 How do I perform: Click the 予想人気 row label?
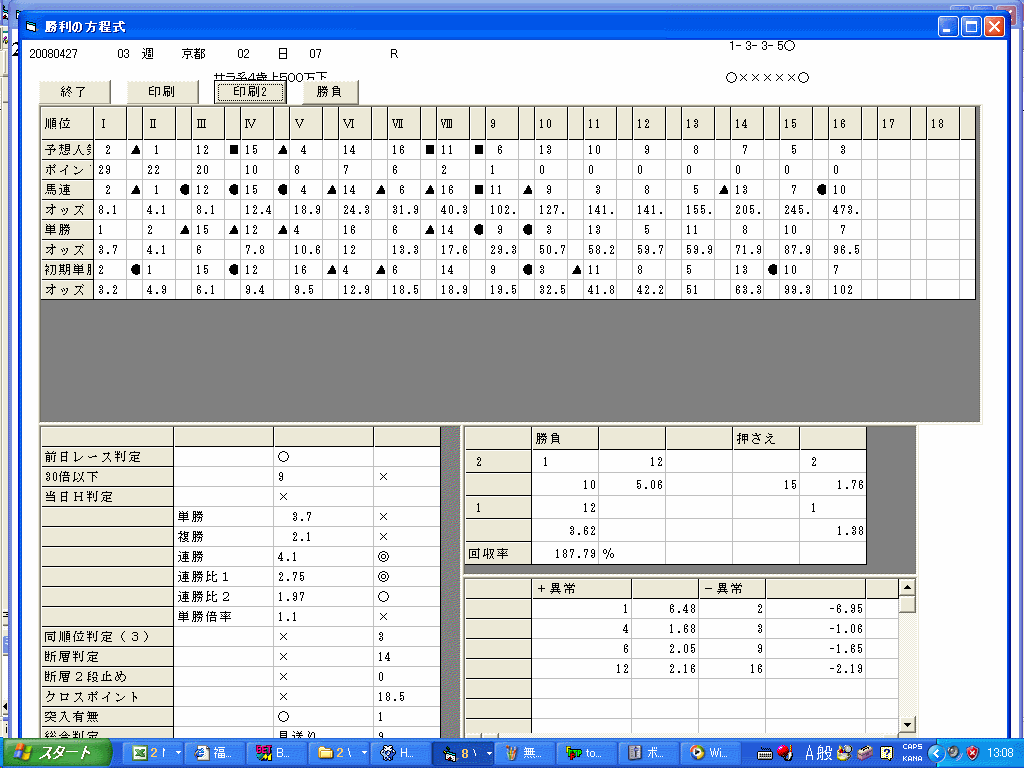67,150
